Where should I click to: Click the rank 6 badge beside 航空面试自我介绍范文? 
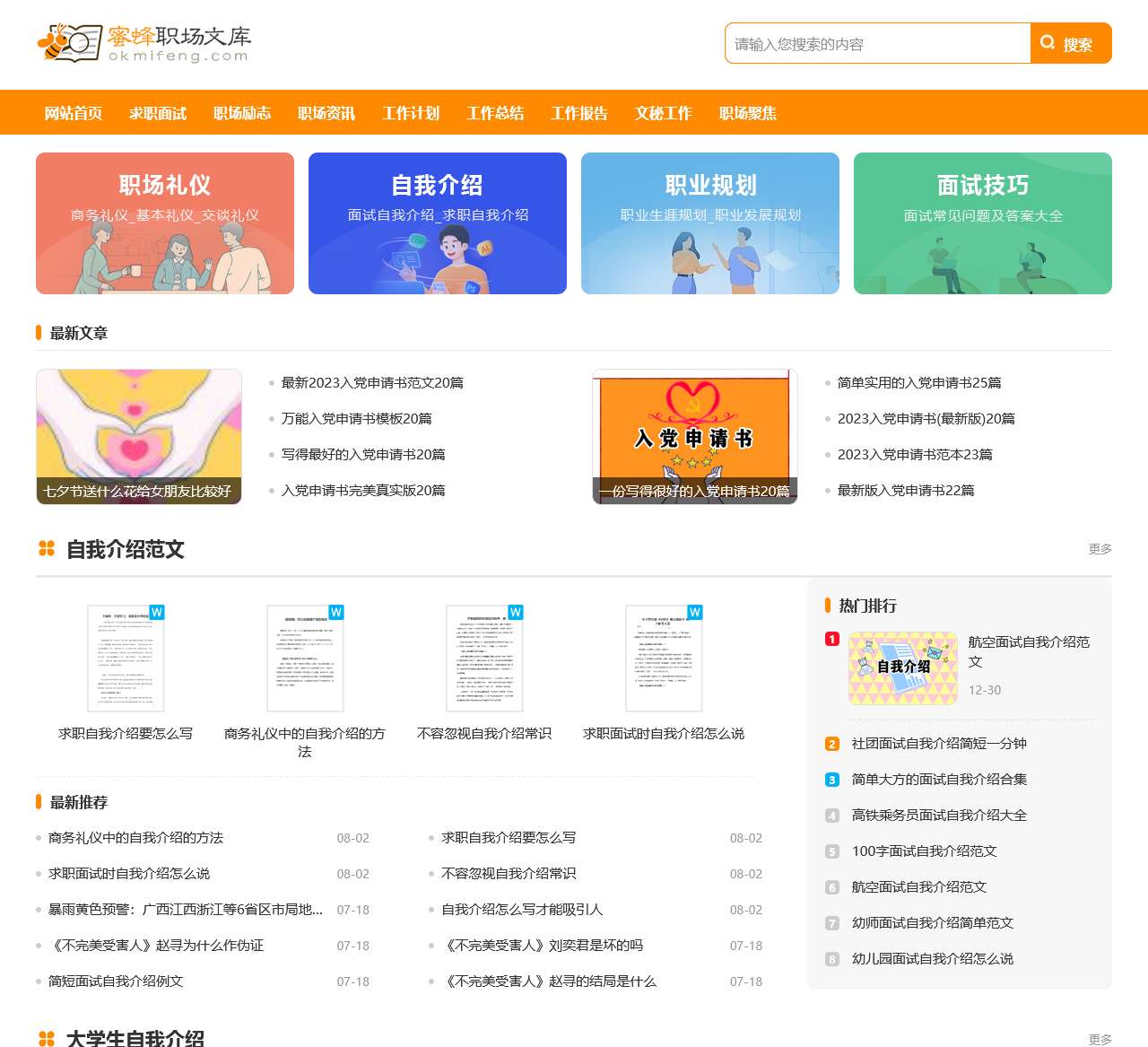pyautogui.click(x=832, y=887)
